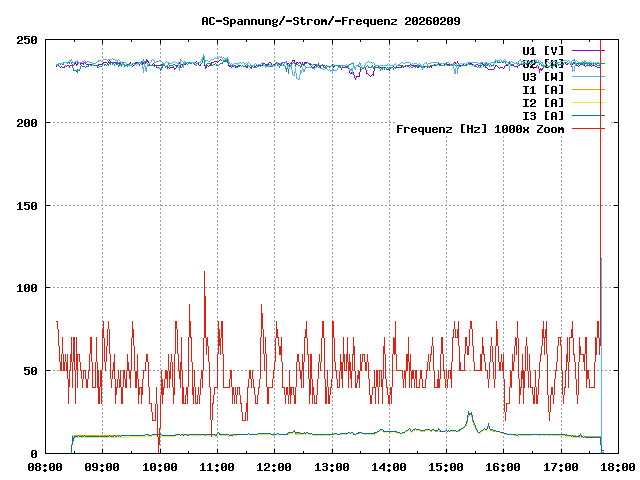Click the yellow I2 legend line sample
The image size is (640, 480).
point(588,102)
